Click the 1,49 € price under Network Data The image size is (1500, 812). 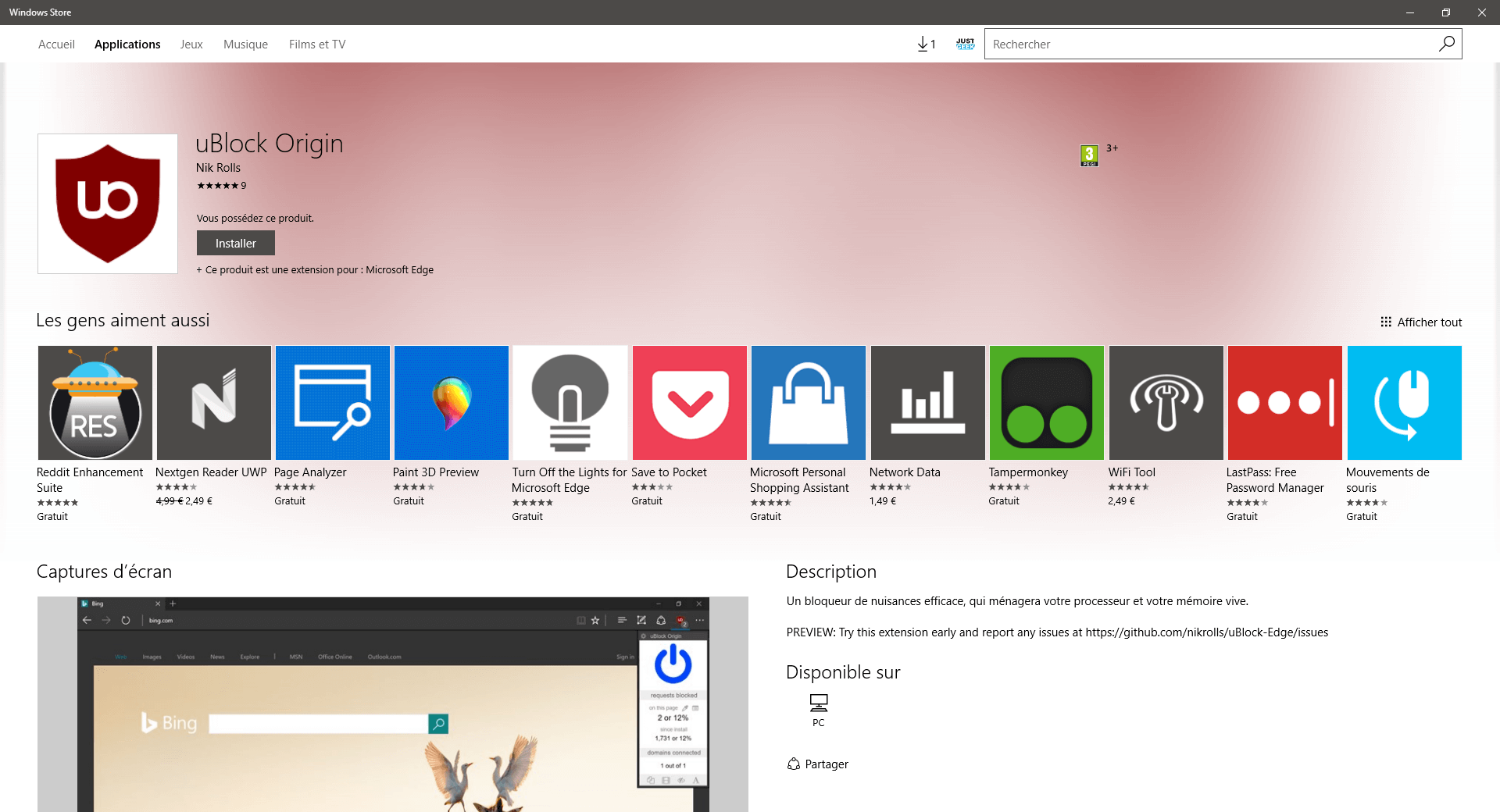(883, 501)
